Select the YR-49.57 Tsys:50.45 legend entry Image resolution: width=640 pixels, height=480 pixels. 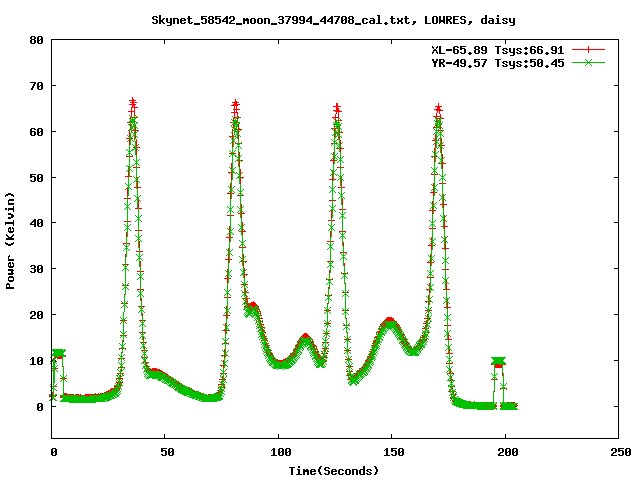click(x=498, y=63)
